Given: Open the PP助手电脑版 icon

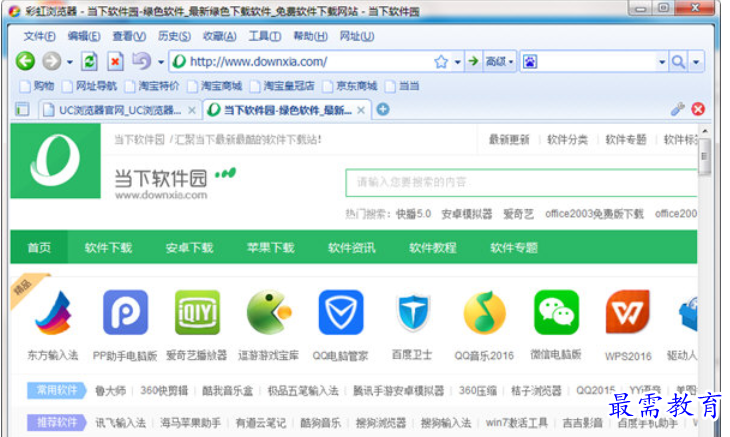Looking at the screenshot, I should [x=125, y=312].
